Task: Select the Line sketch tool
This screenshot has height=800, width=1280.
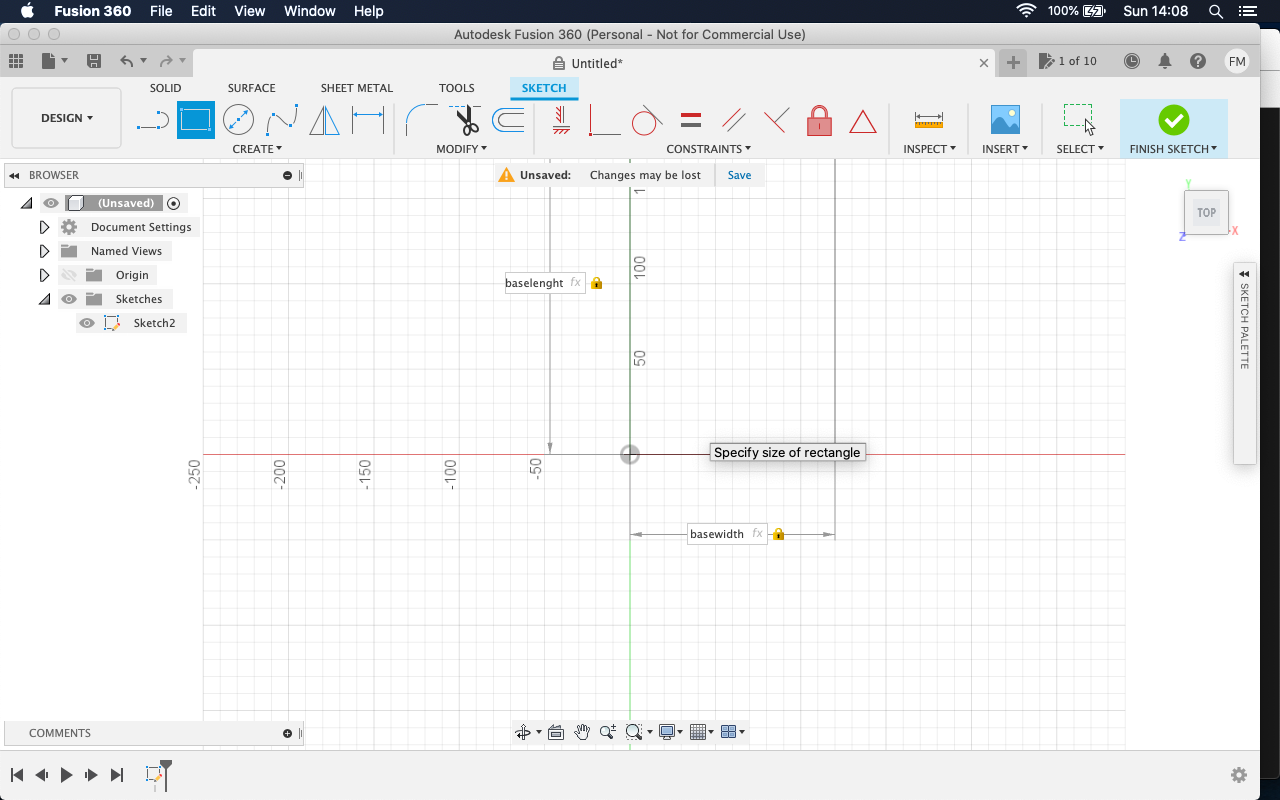Action: [x=153, y=121]
